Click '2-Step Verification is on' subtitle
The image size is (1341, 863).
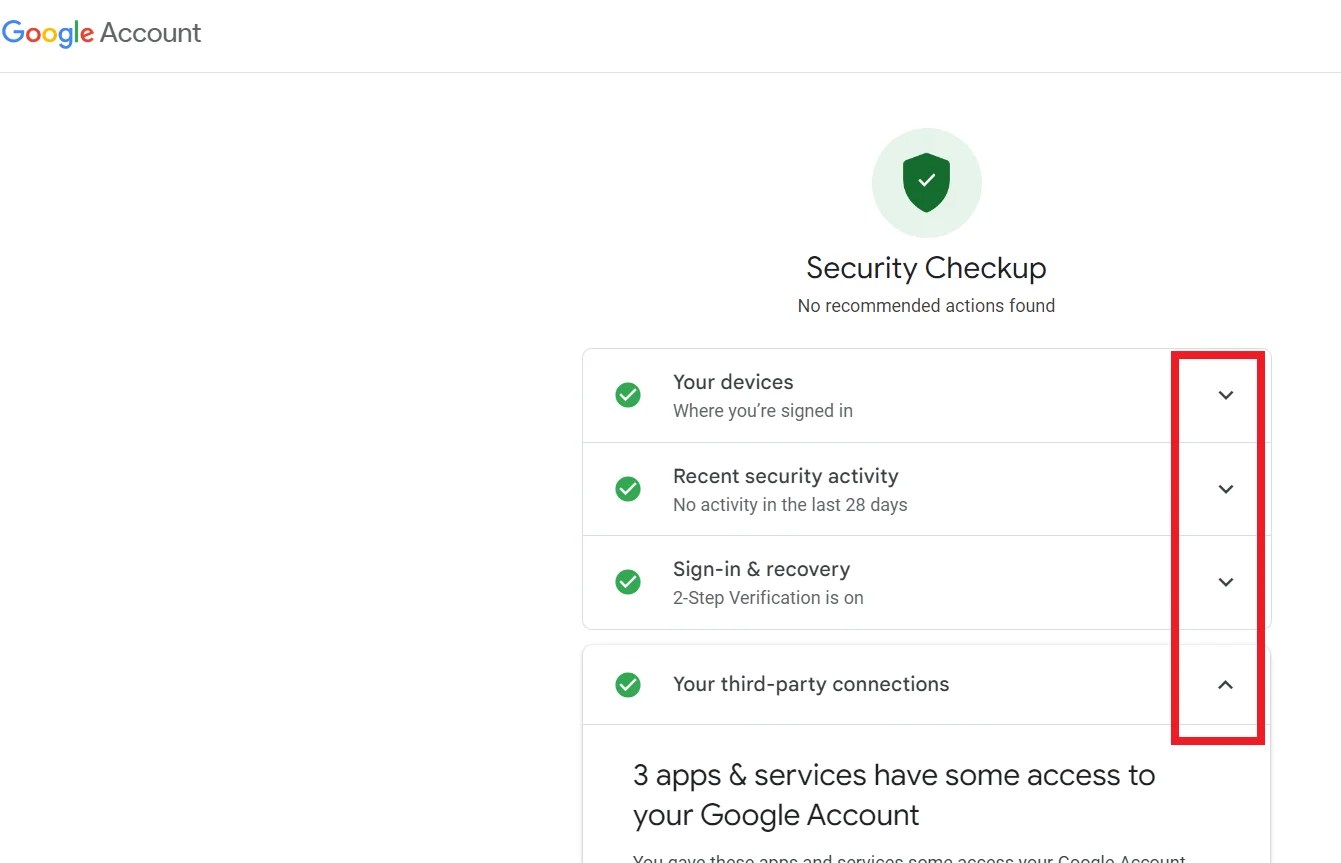click(768, 598)
